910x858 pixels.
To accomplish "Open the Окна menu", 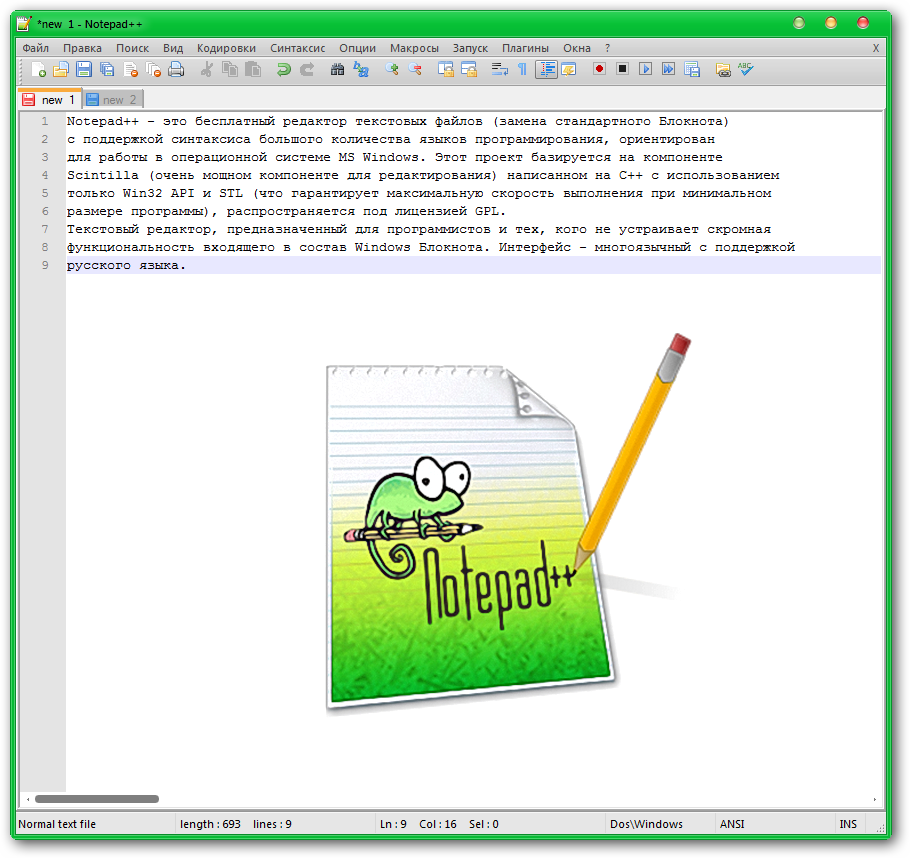I will [x=577, y=48].
